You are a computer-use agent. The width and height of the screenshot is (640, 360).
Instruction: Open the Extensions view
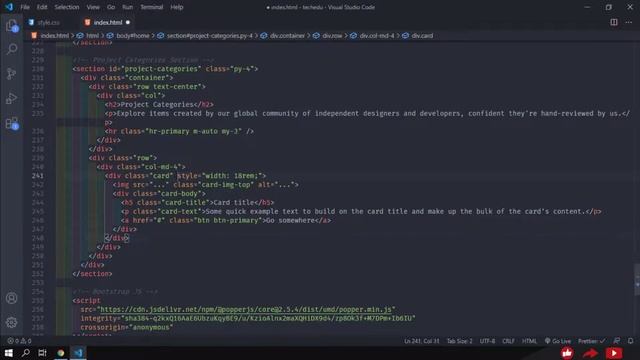pyautogui.click(x=11, y=123)
